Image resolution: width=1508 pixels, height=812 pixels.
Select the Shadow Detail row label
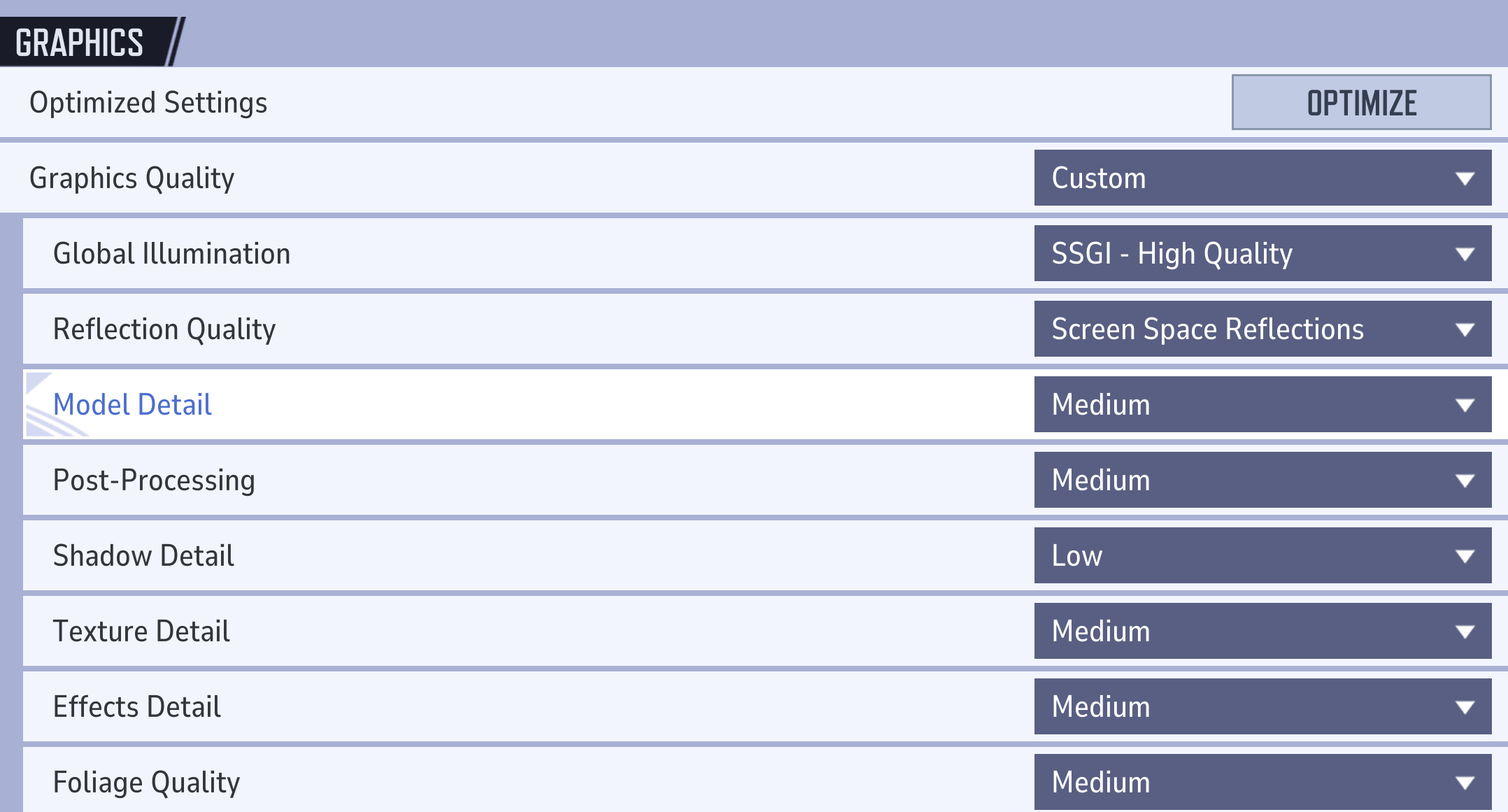143,555
